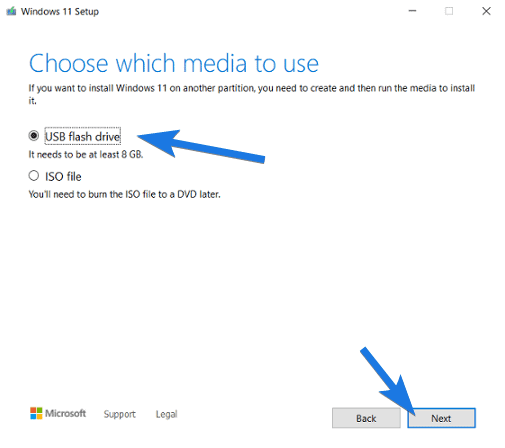This screenshot has width=505, height=448.
Task: Go back with the Back button
Action: 366,418
